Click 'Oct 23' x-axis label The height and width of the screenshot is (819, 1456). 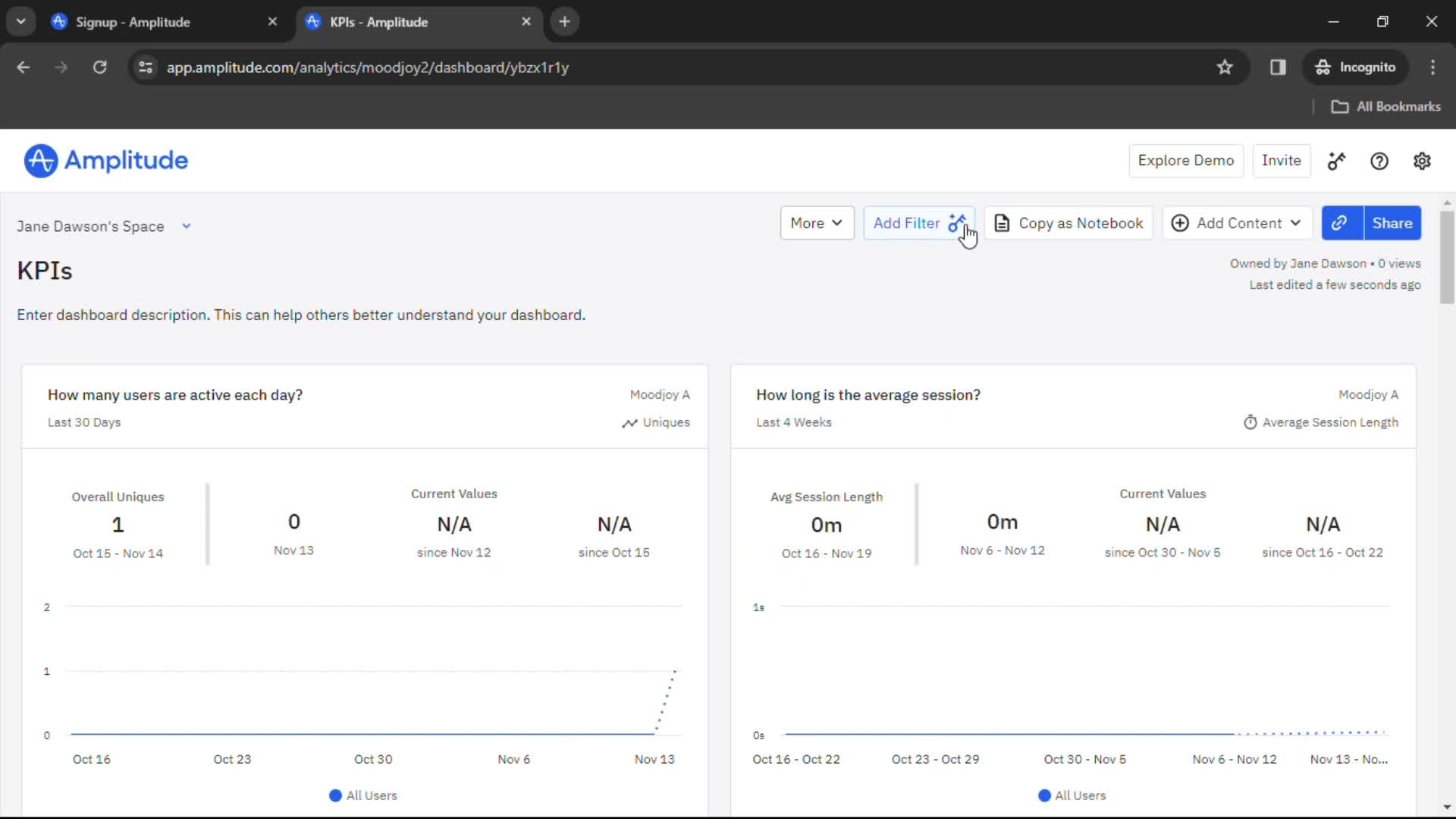[232, 759]
